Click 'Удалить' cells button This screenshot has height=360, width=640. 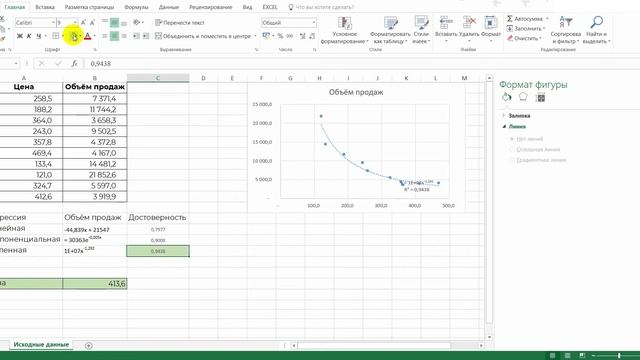469,29
